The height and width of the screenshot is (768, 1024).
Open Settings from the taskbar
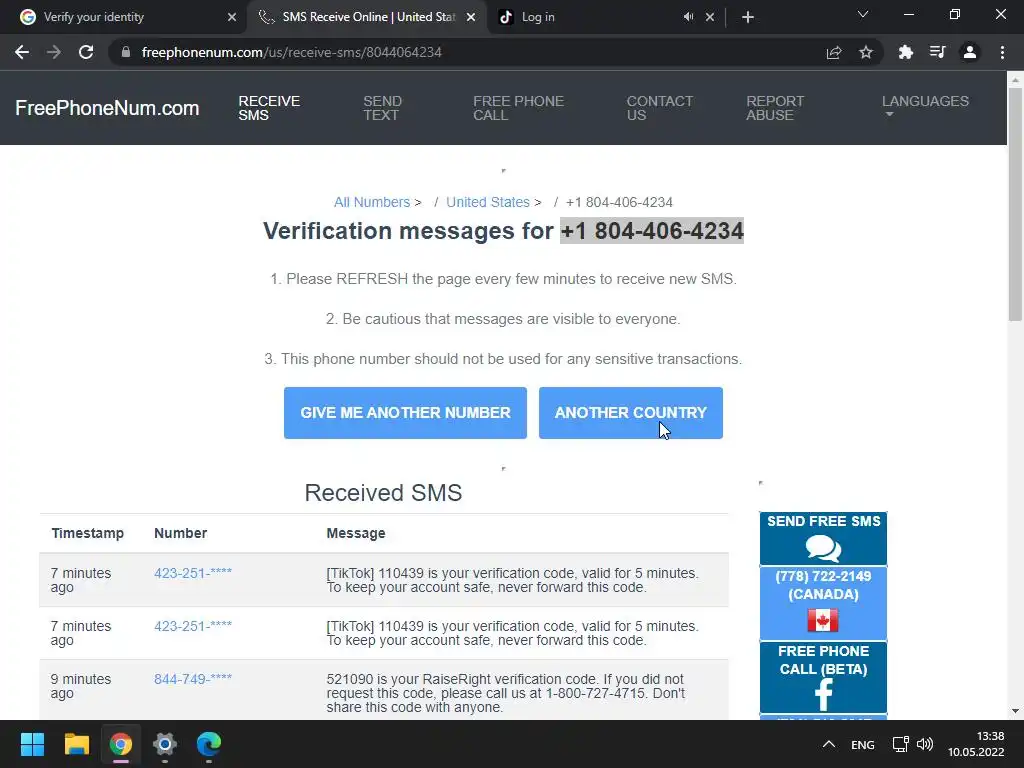coord(165,744)
